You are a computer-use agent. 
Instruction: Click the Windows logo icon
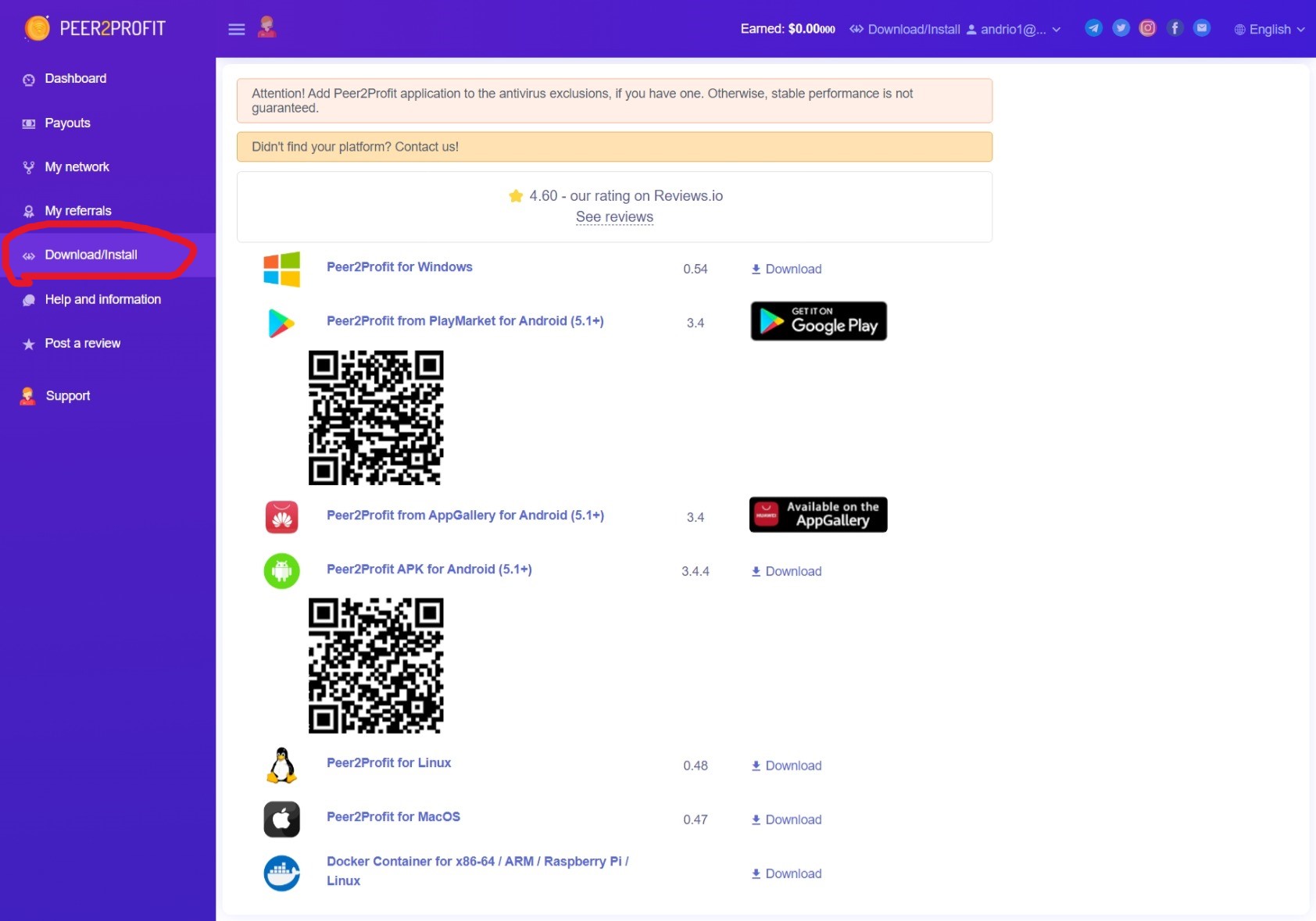click(281, 270)
